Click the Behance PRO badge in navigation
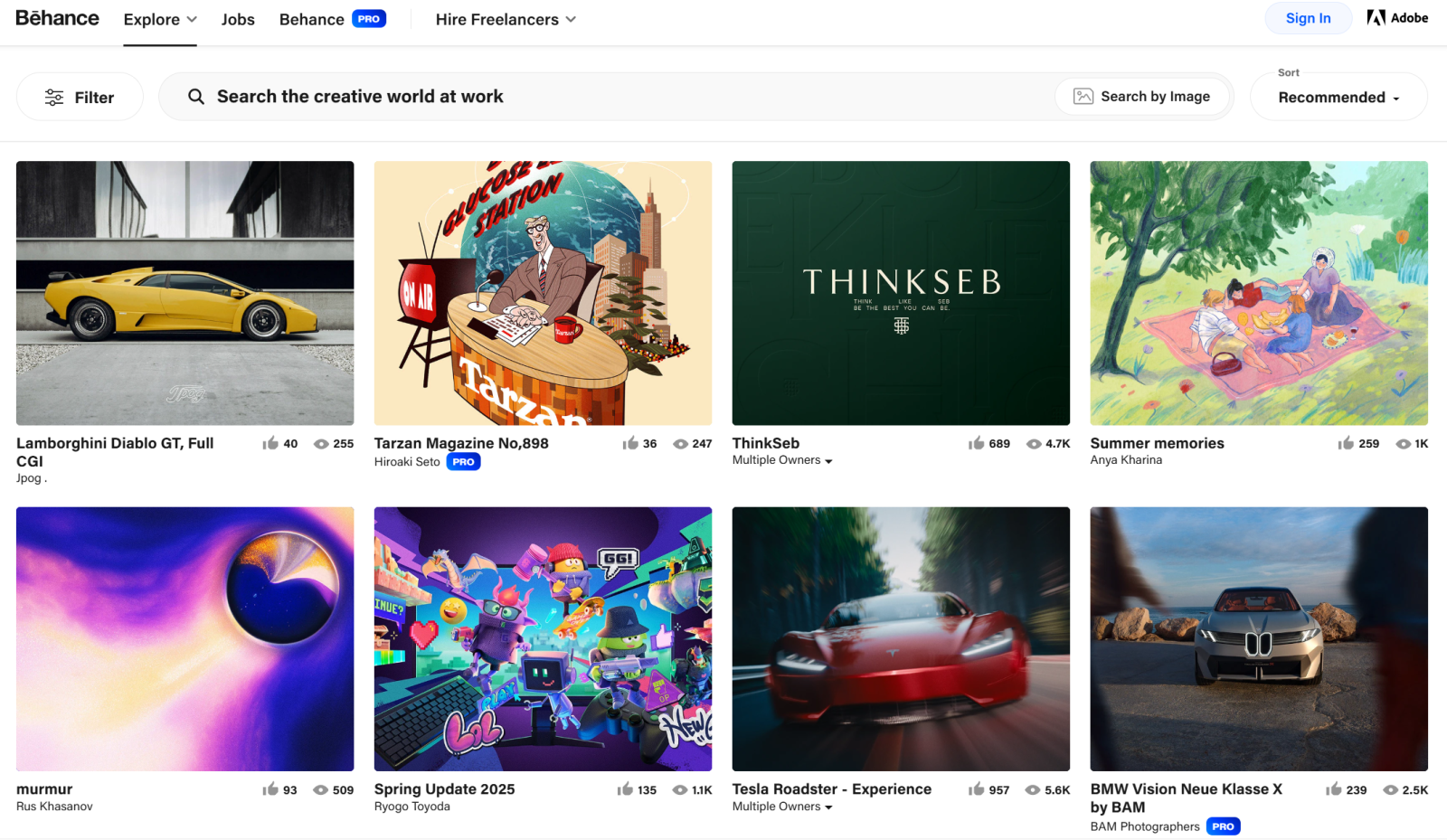 pos(369,19)
